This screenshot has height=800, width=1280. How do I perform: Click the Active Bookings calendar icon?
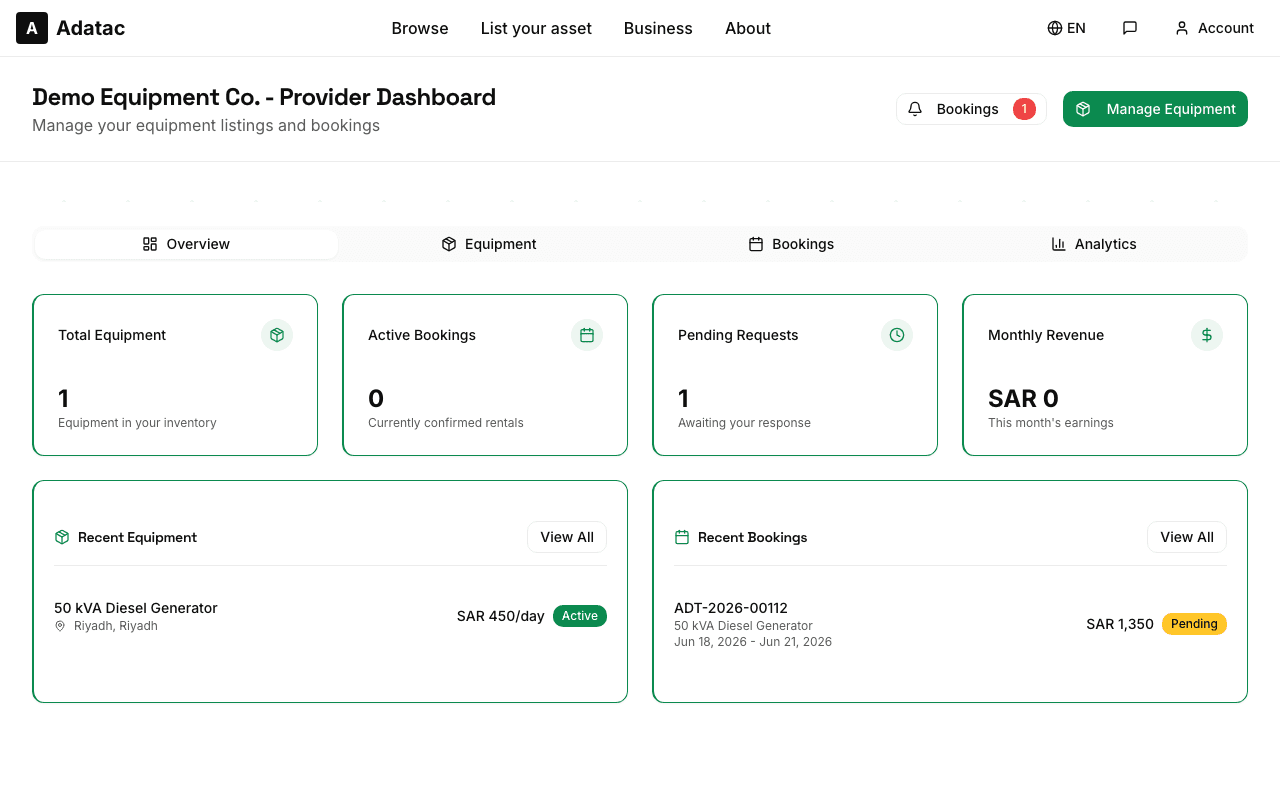click(587, 335)
